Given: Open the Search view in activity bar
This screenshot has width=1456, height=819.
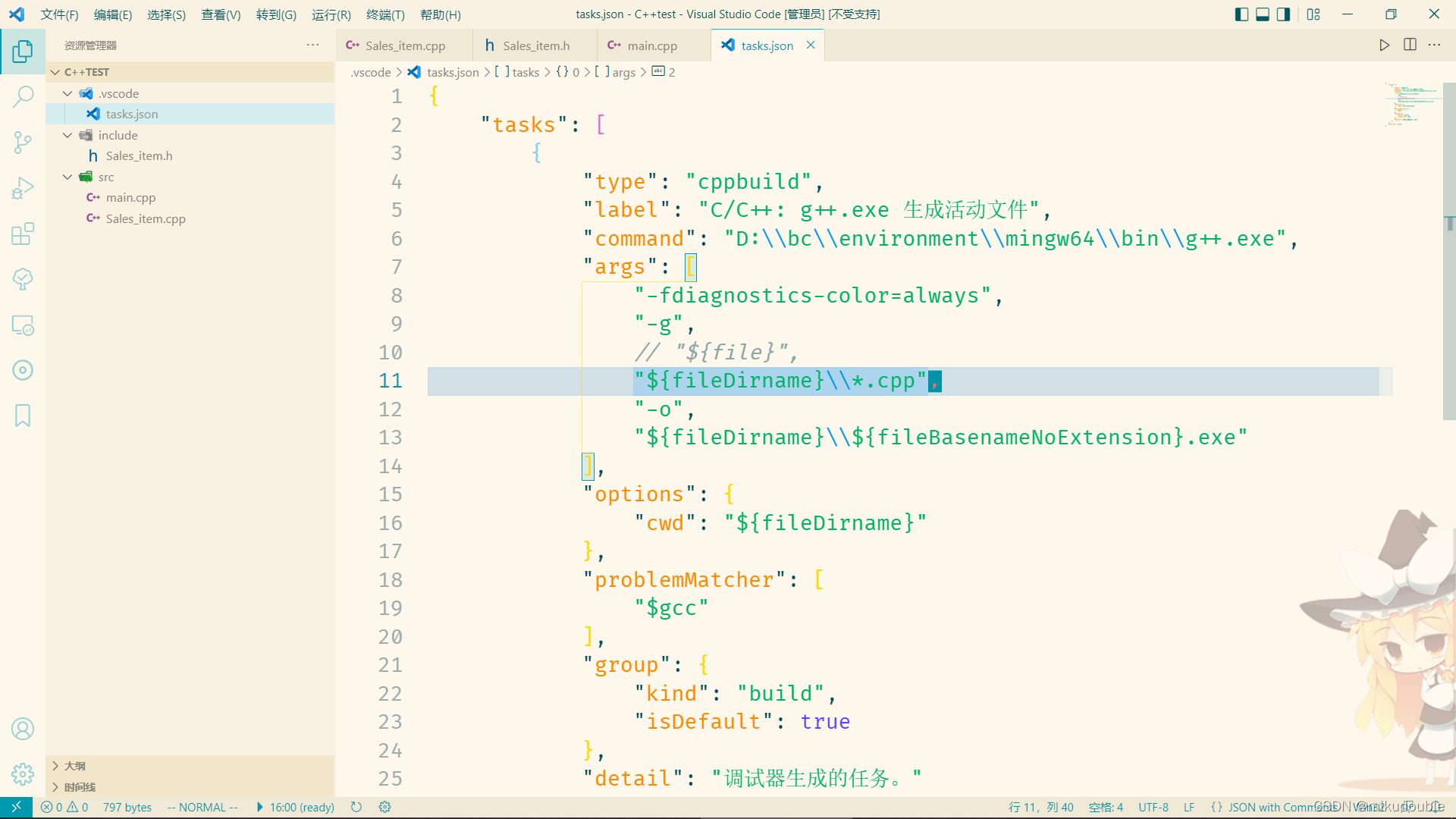Looking at the screenshot, I should click(x=23, y=96).
